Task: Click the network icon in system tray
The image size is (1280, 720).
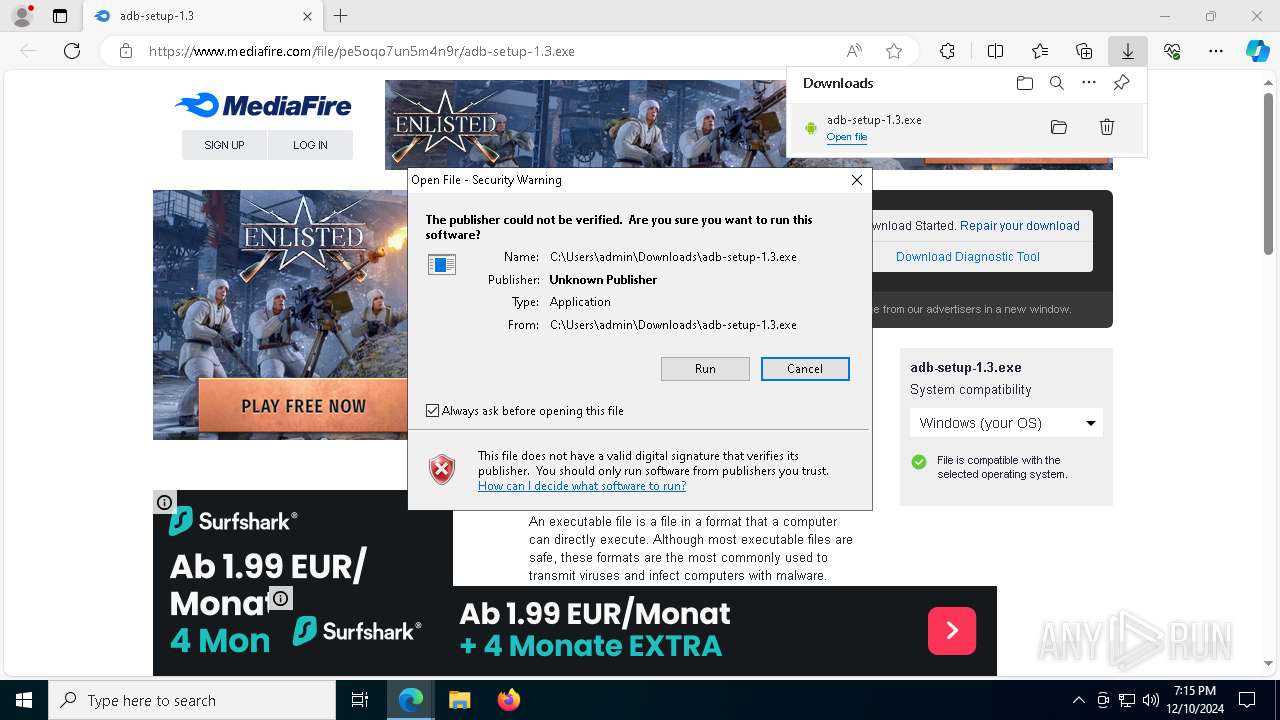Action: 1127,700
